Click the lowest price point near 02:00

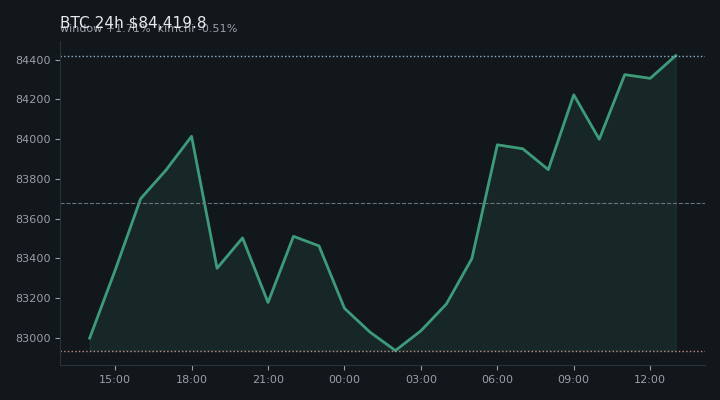pos(395,350)
